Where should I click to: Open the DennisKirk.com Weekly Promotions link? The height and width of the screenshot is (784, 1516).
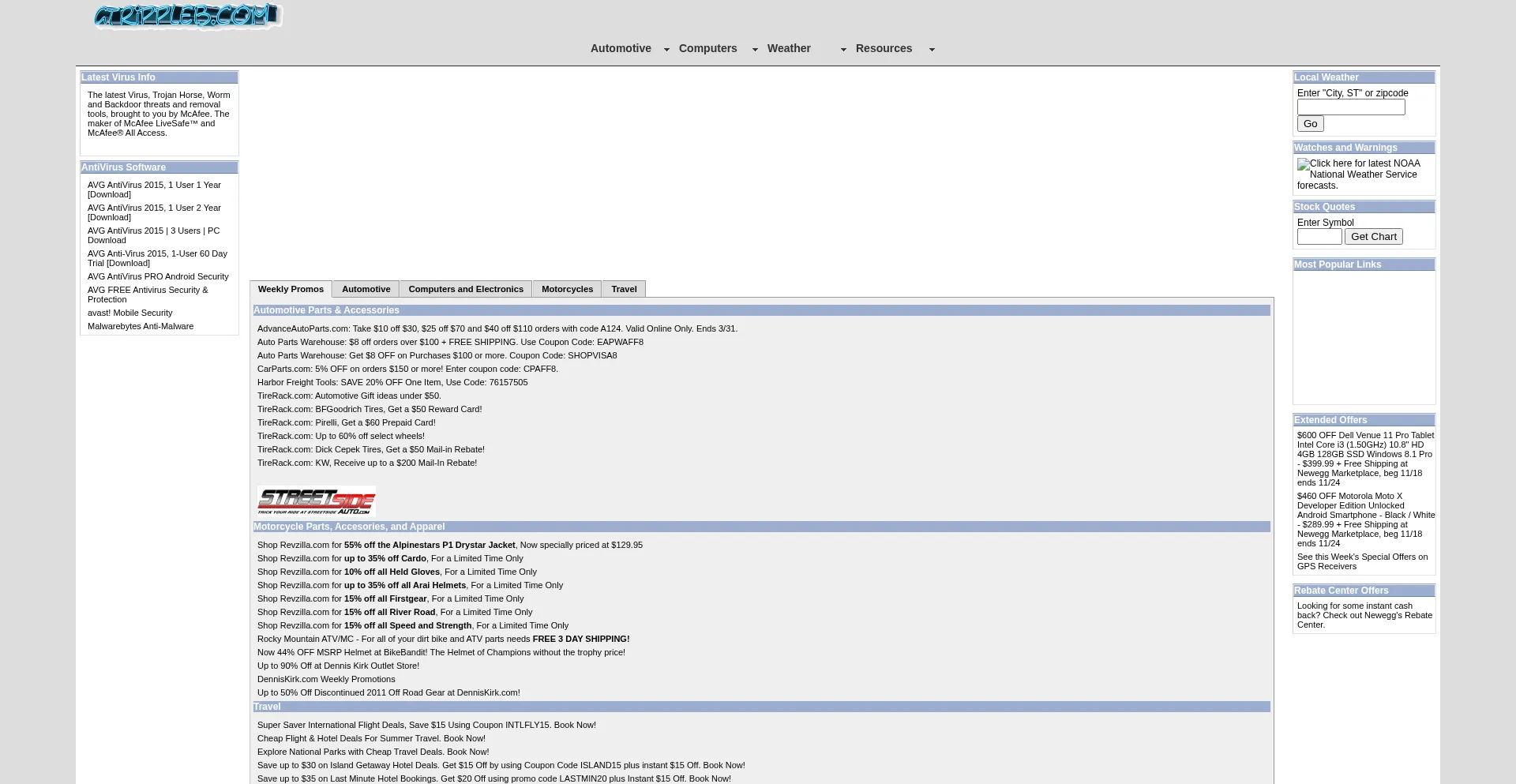click(326, 679)
